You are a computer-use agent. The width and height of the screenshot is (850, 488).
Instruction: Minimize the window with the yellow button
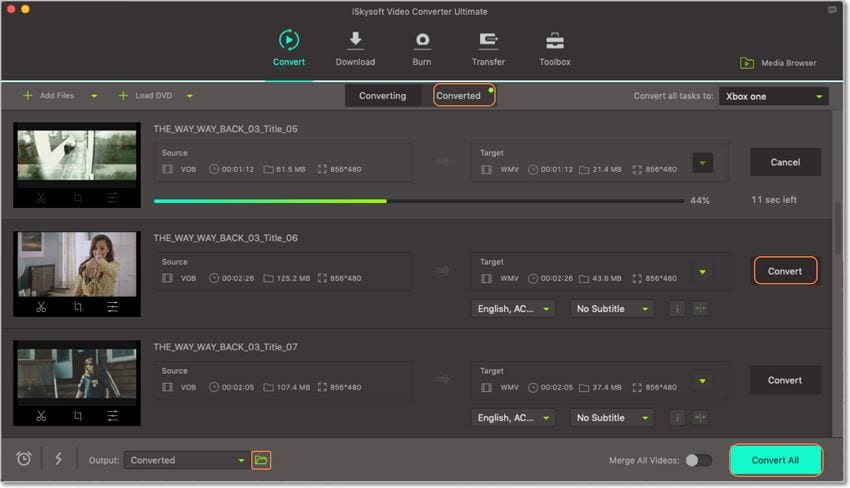click(x=25, y=9)
